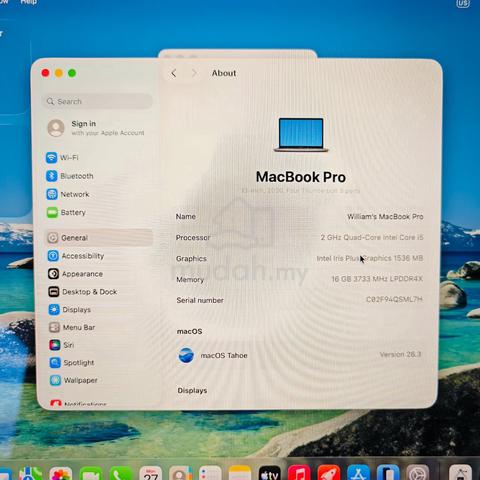Viewport: 480px width, 480px height.
Task: Open Menu Bar settings
Action: 72,327
